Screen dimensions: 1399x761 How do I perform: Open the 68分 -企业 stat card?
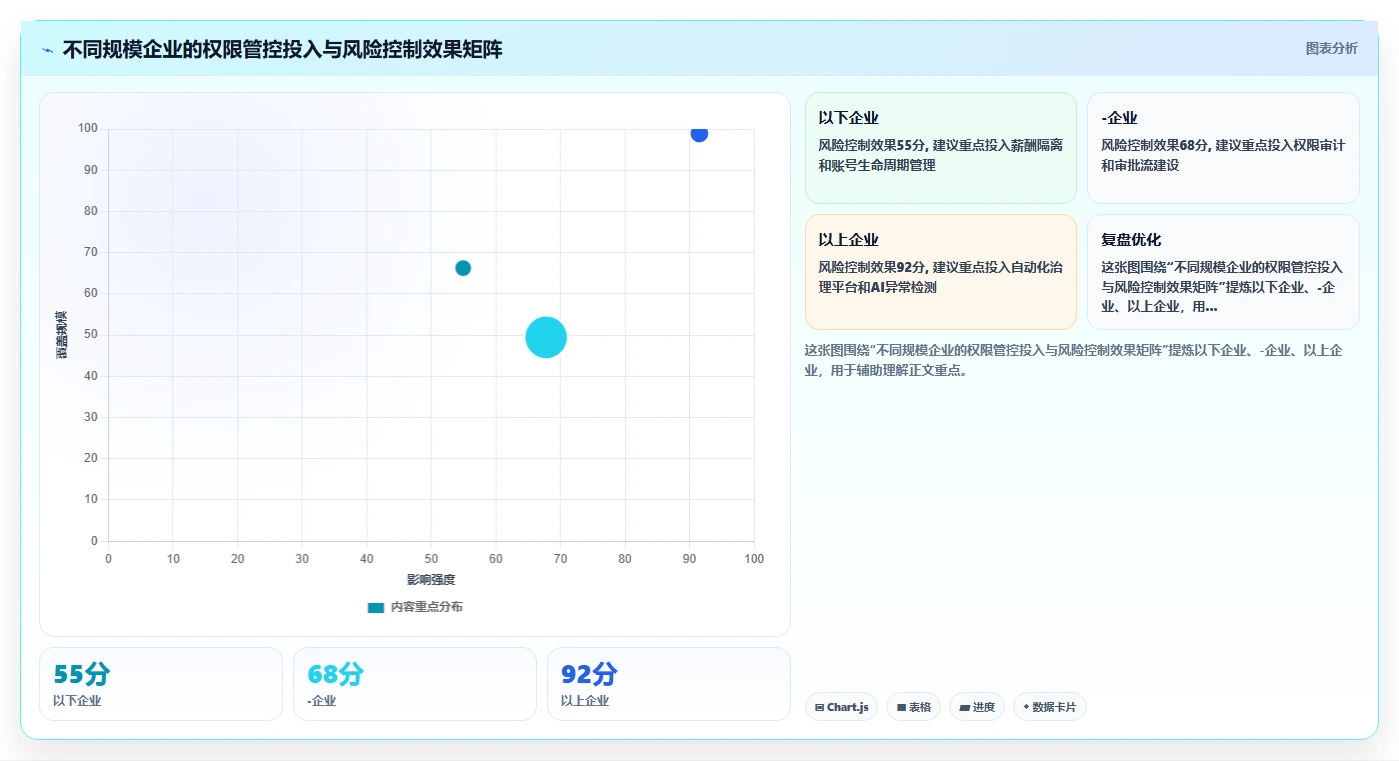point(415,684)
